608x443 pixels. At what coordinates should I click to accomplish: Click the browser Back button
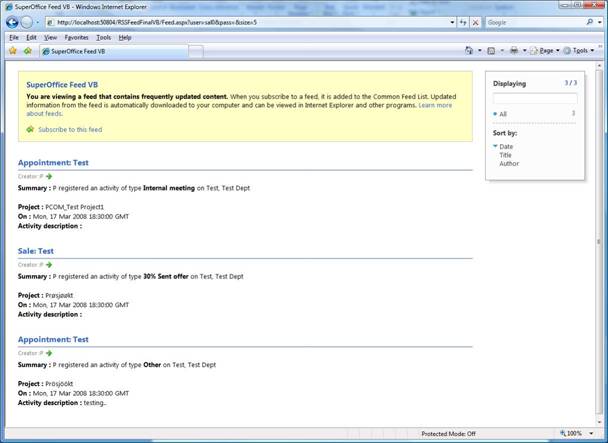pos(11,21)
